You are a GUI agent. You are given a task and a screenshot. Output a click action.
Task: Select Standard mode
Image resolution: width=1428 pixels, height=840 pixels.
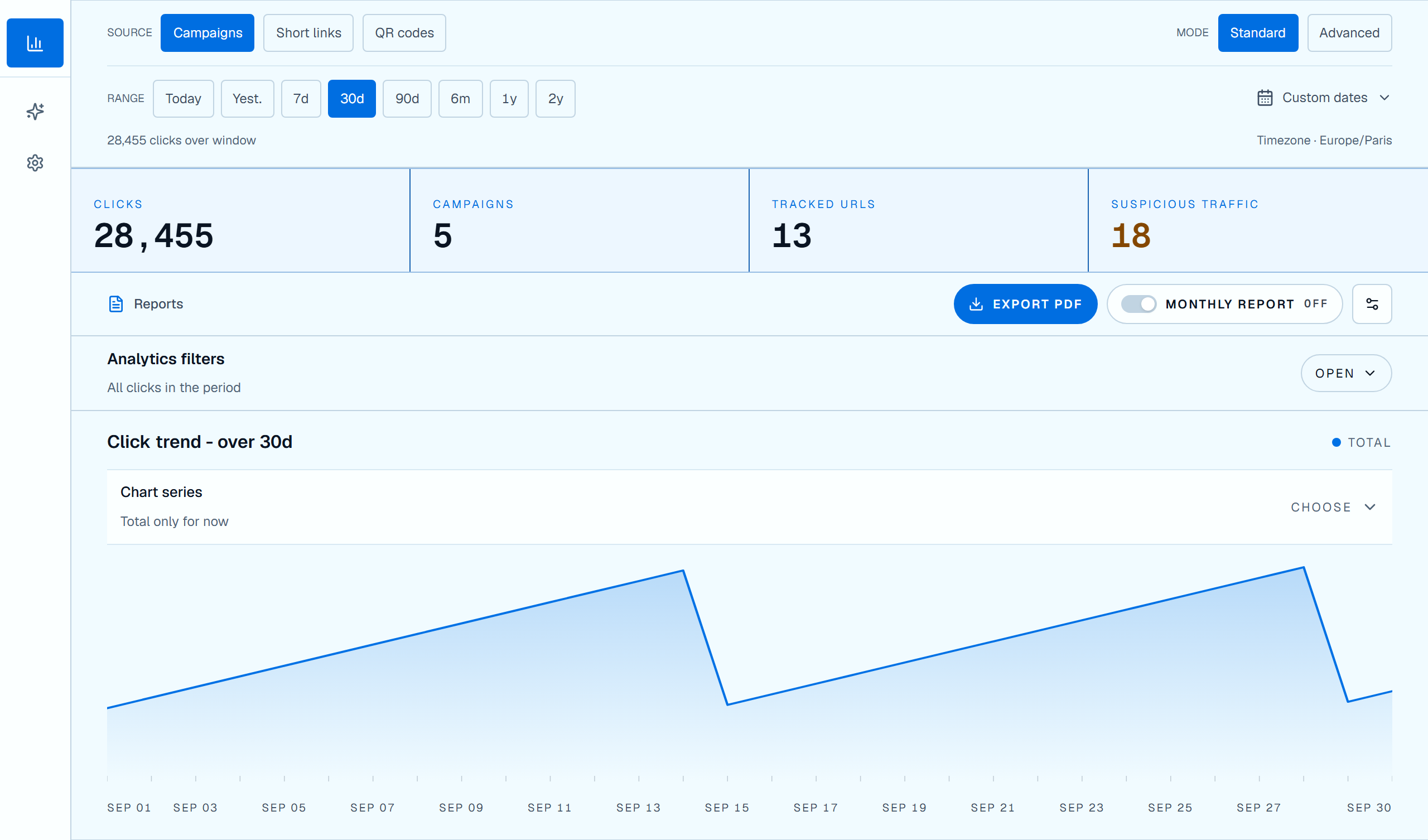(1257, 33)
